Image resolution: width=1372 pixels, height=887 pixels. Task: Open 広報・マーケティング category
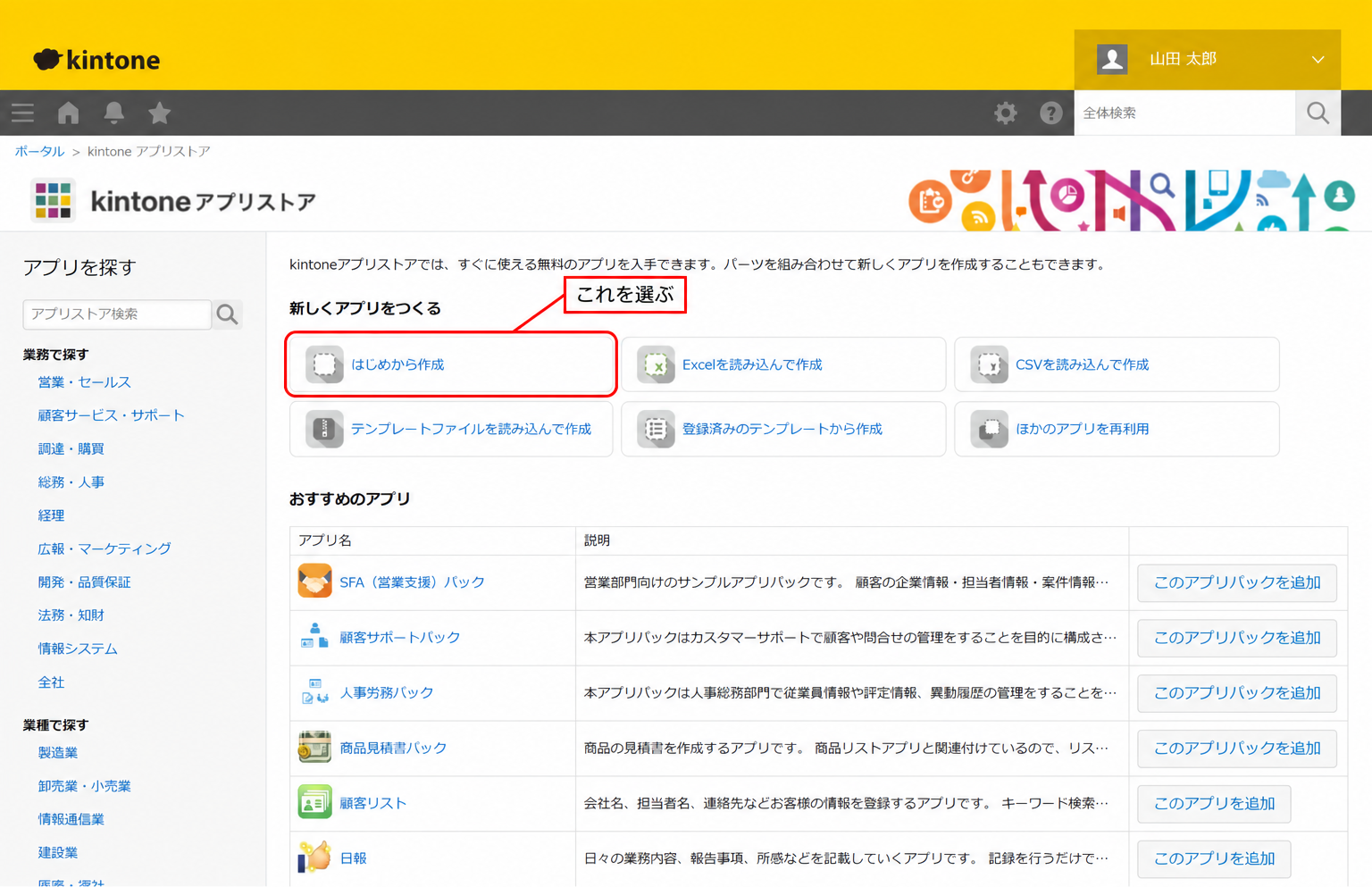coord(105,548)
